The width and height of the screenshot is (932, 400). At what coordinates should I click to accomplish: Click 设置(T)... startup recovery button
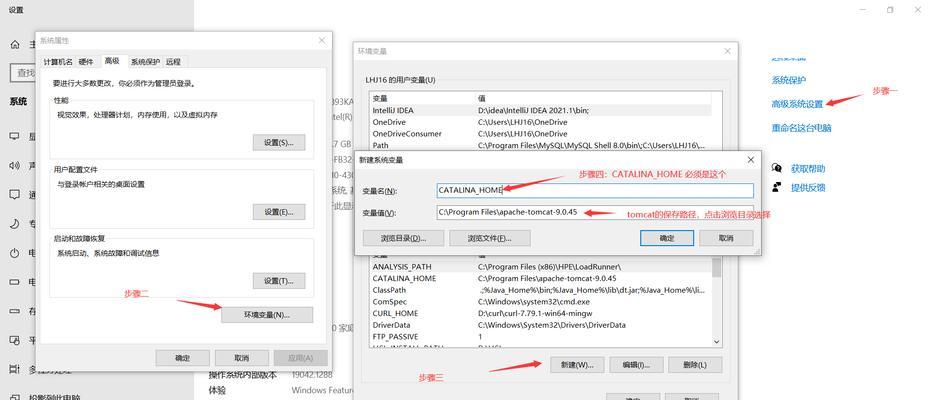[x=279, y=281]
